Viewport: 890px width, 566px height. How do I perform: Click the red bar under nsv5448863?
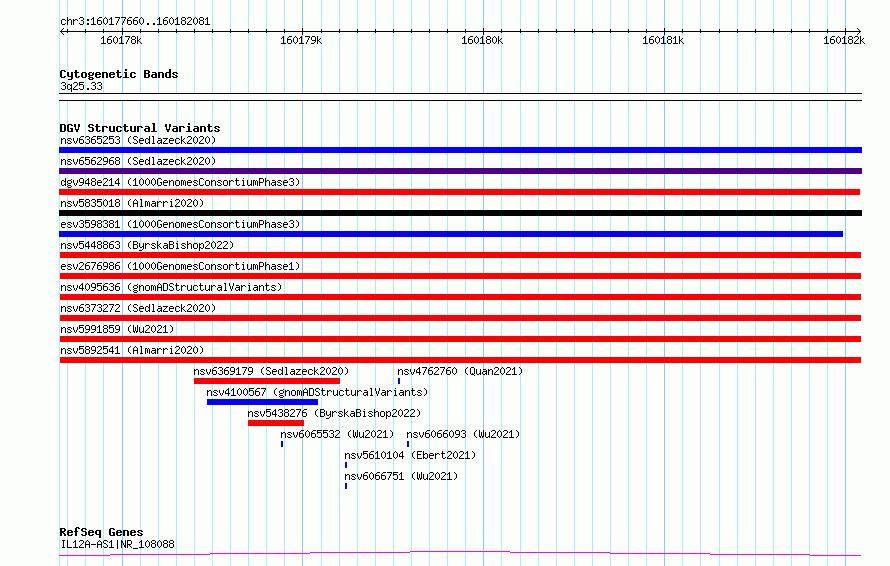[x=460, y=255]
